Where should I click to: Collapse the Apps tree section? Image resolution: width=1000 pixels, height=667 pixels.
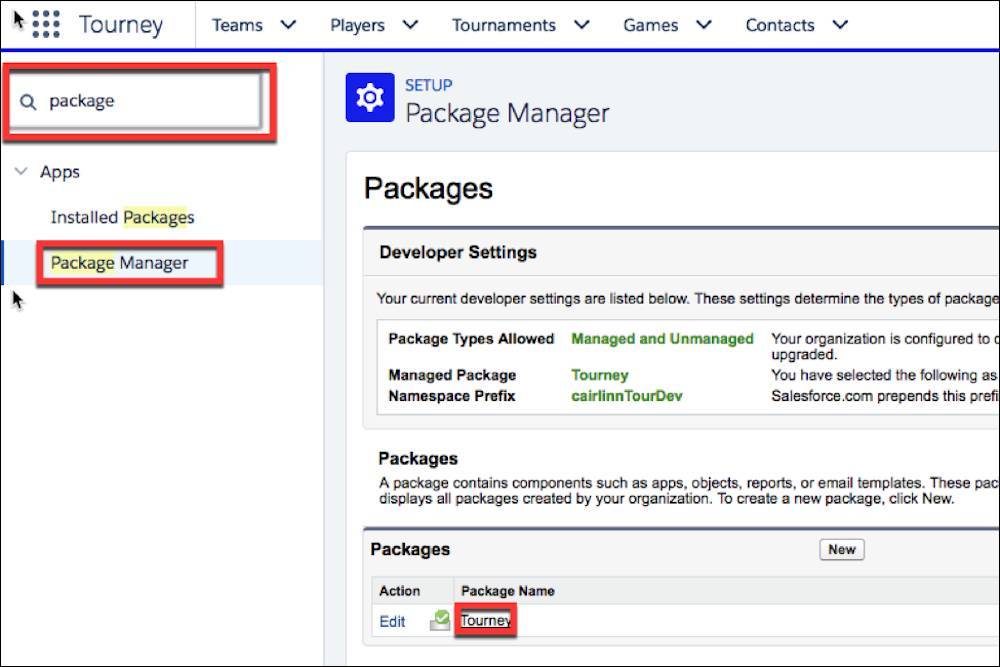tap(22, 171)
